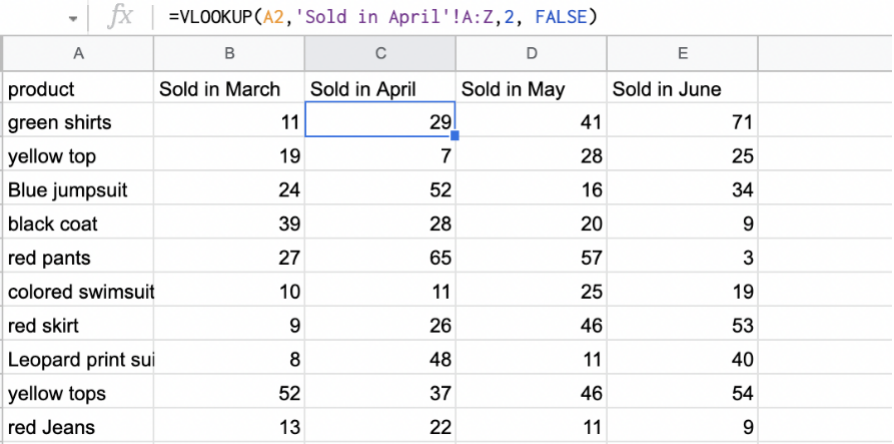Select the "green shirts" cell
The image size is (894, 444).
(79, 122)
